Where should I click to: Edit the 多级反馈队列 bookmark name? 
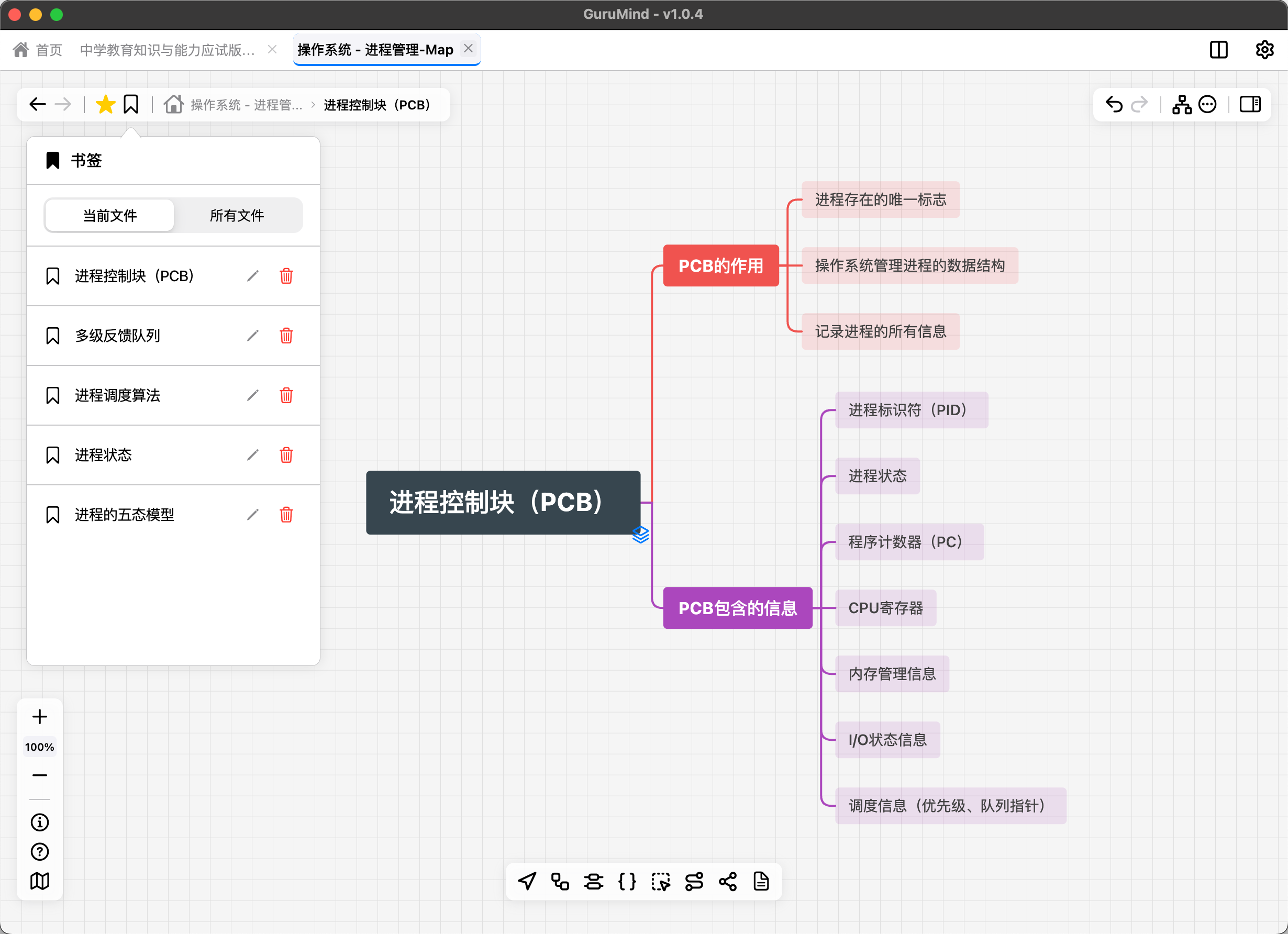253,336
